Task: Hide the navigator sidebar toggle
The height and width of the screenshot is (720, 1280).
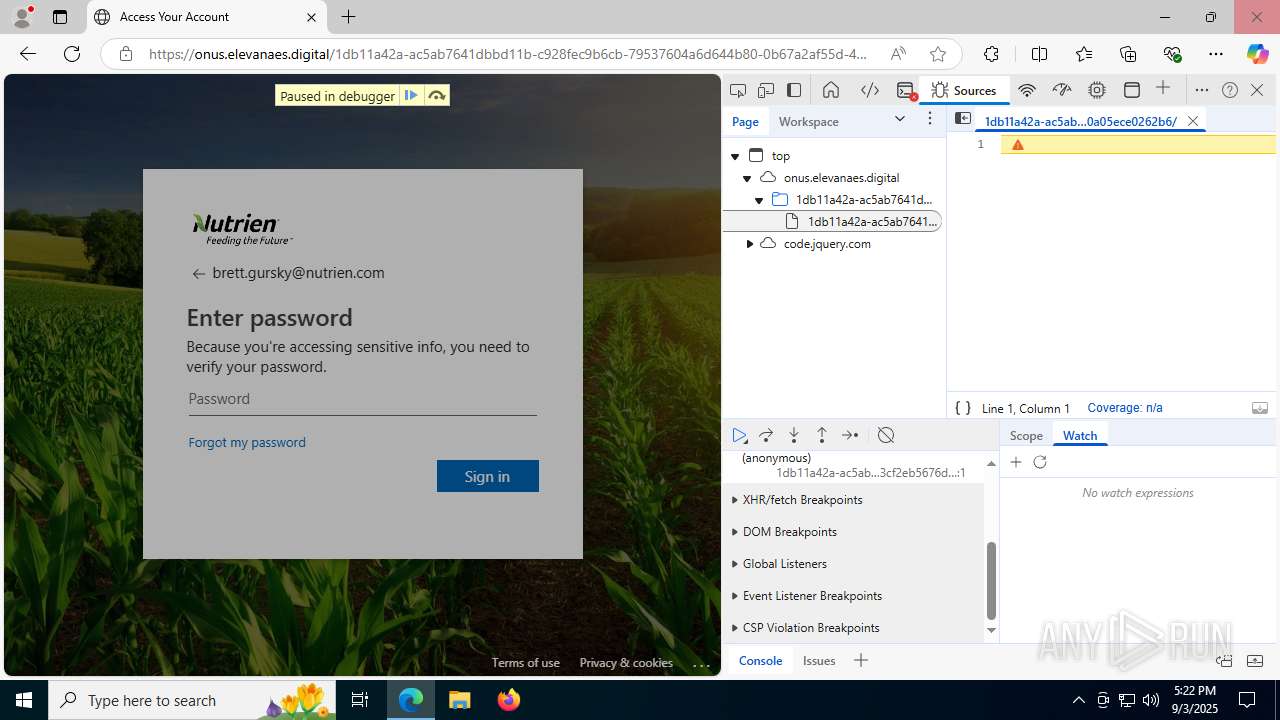Action: [x=963, y=118]
